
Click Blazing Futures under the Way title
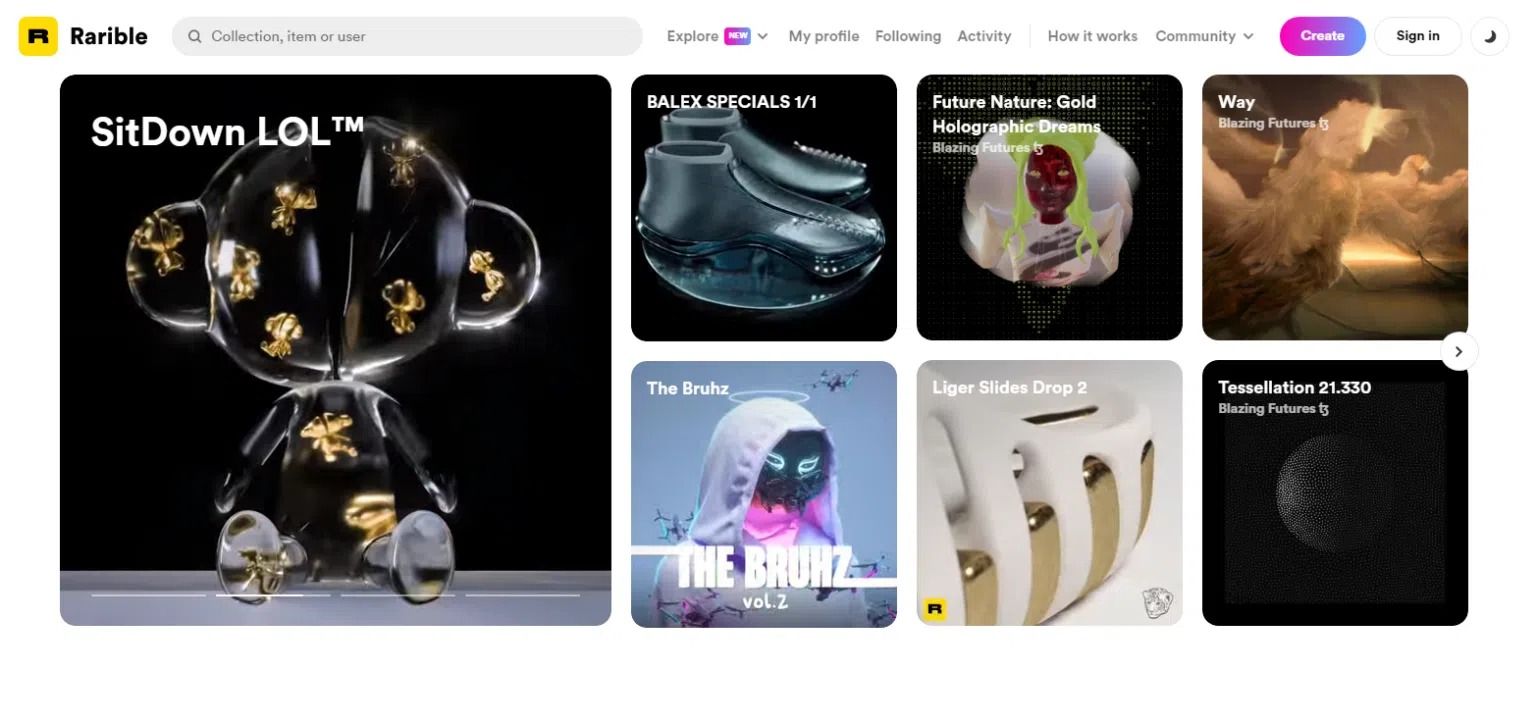(x=1273, y=124)
